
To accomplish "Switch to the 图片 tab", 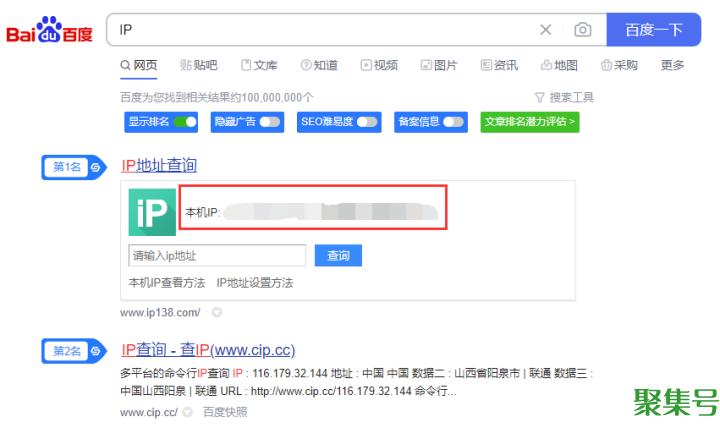I will [439, 65].
